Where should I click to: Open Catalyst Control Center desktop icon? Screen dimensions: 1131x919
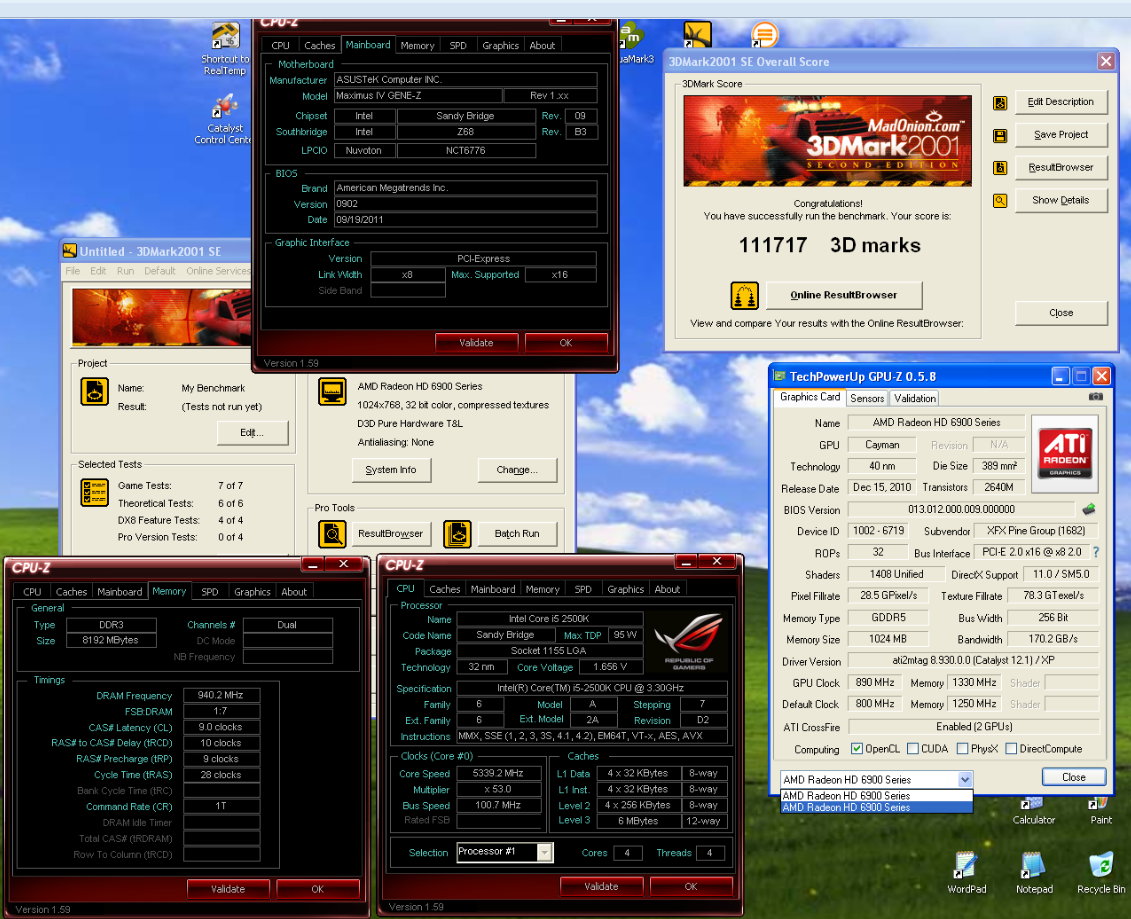224,119
